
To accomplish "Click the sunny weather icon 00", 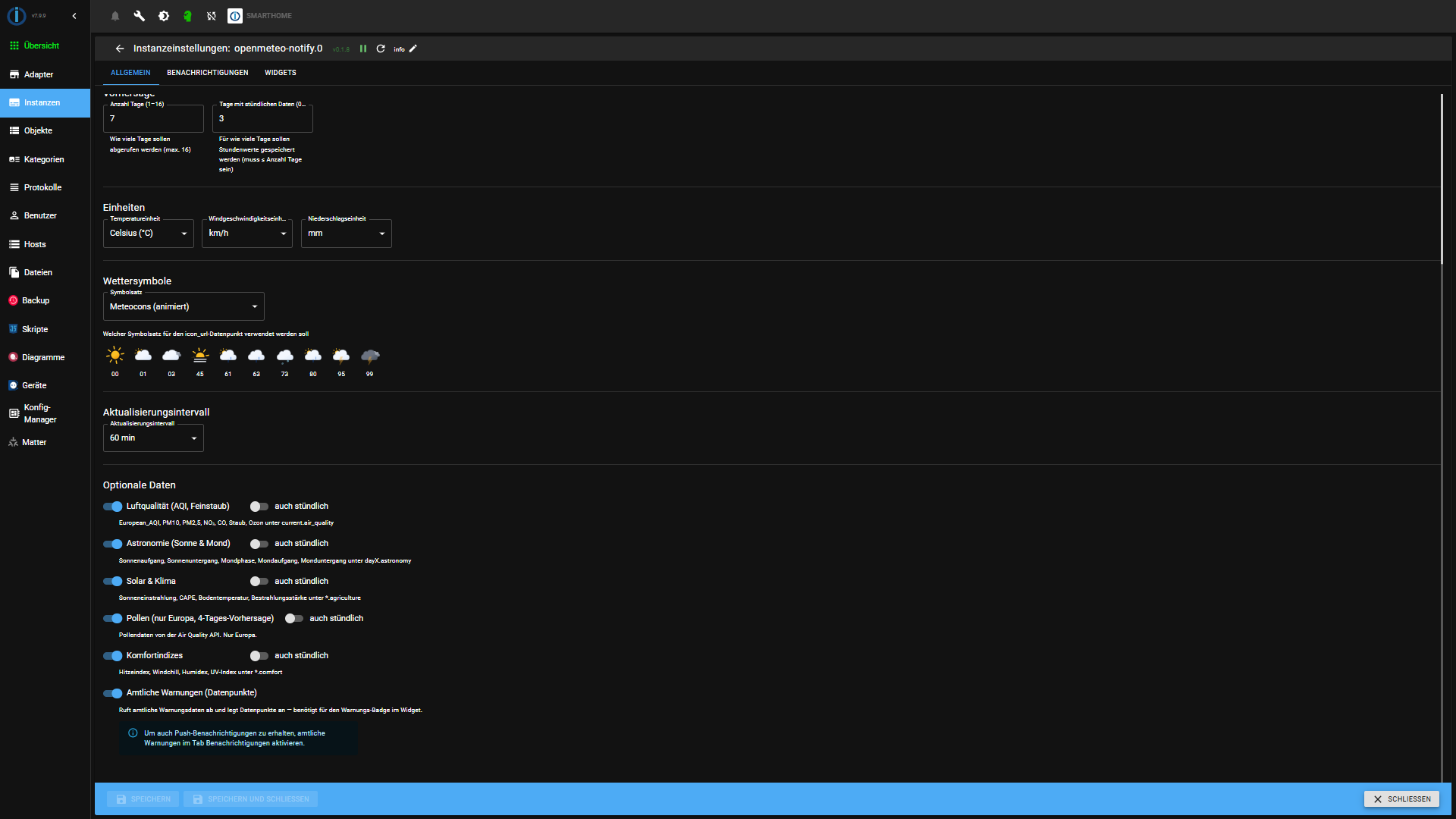I will point(115,355).
